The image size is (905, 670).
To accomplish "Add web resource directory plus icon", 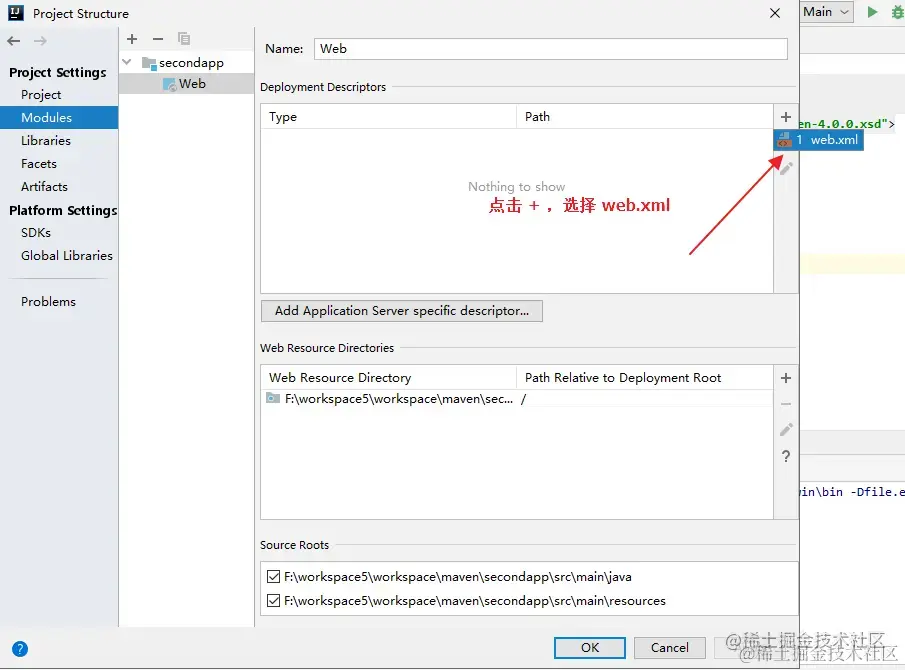I will click(x=786, y=378).
